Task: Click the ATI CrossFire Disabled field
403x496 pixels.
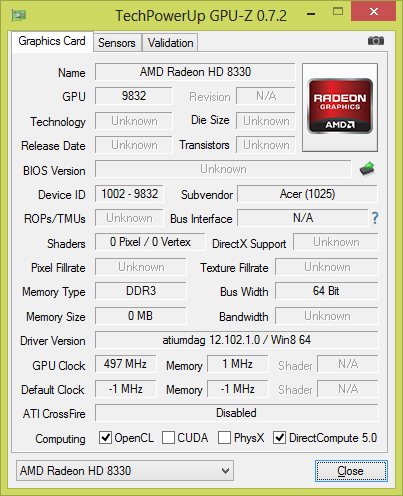Action: coord(237,413)
